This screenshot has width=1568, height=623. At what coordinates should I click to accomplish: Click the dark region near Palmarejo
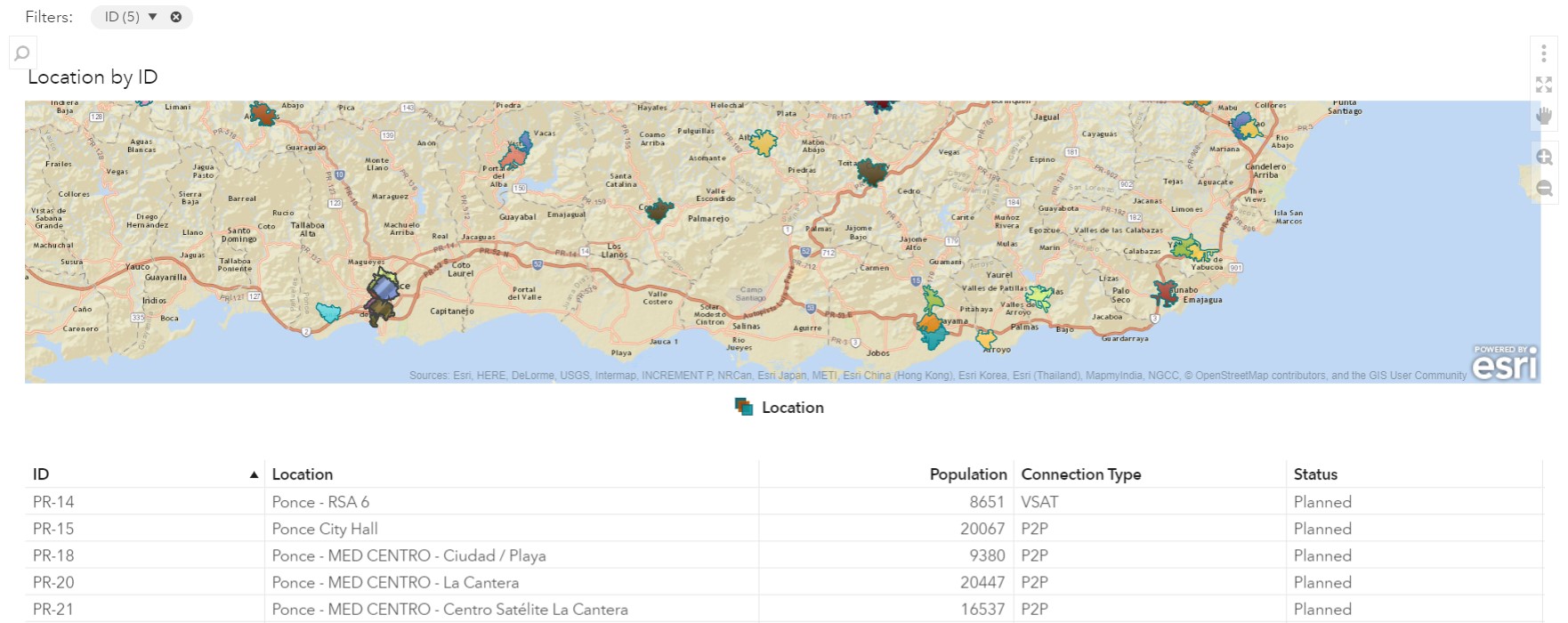pyautogui.click(x=659, y=211)
